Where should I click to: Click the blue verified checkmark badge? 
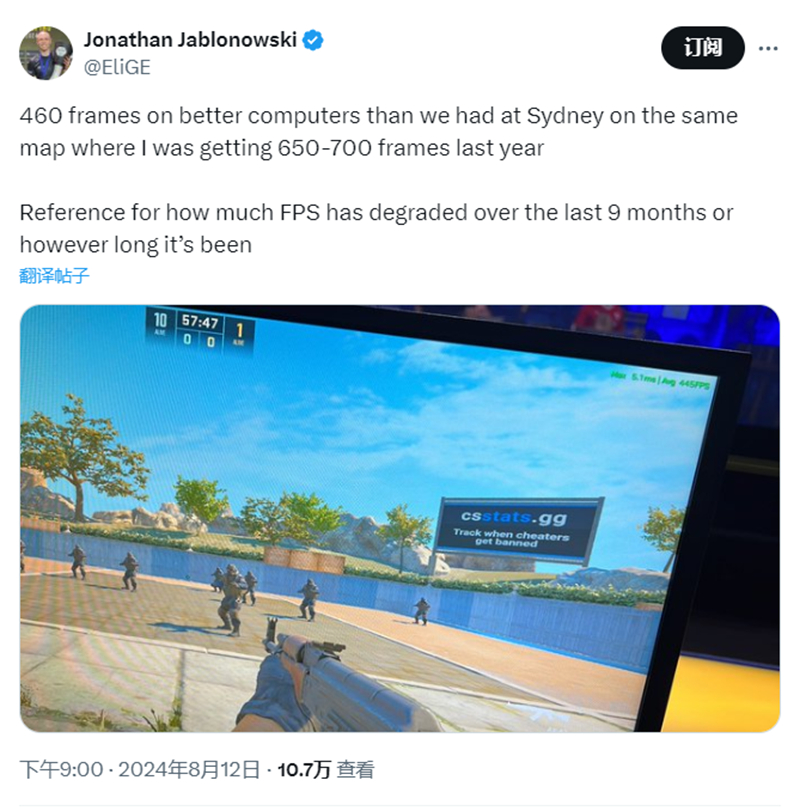pos(312,40)
